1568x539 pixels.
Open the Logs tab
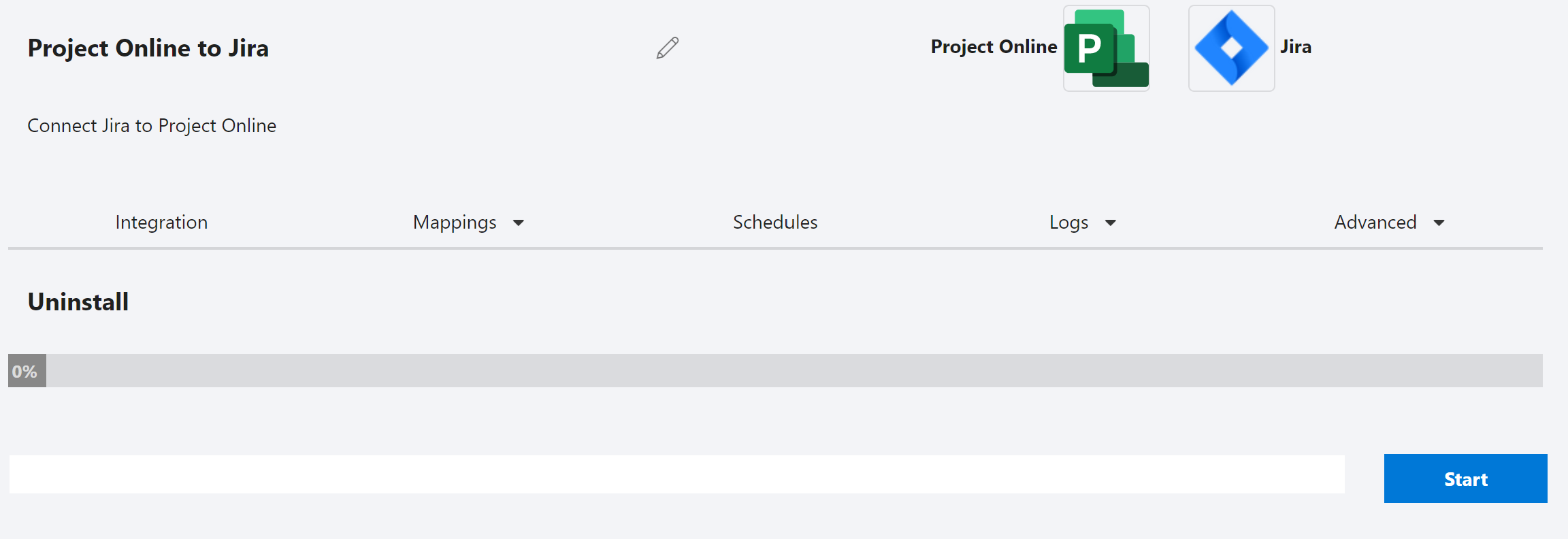click(1068, 222)
